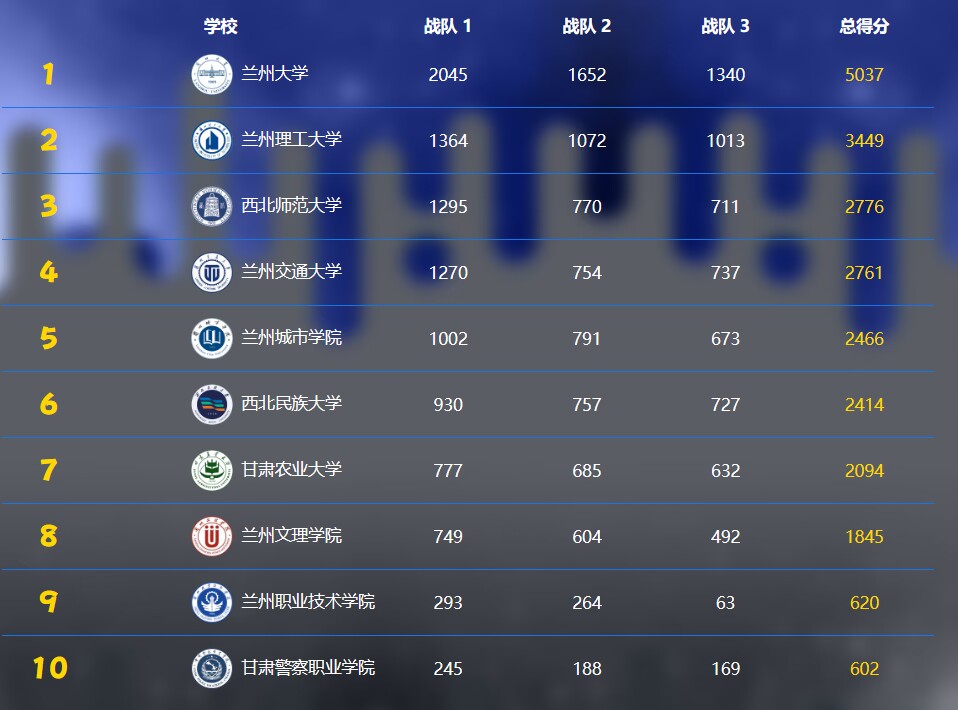958x710 pixels.
Task: Open the 兰州大学 school name link
Action: [x=275, y=73]
